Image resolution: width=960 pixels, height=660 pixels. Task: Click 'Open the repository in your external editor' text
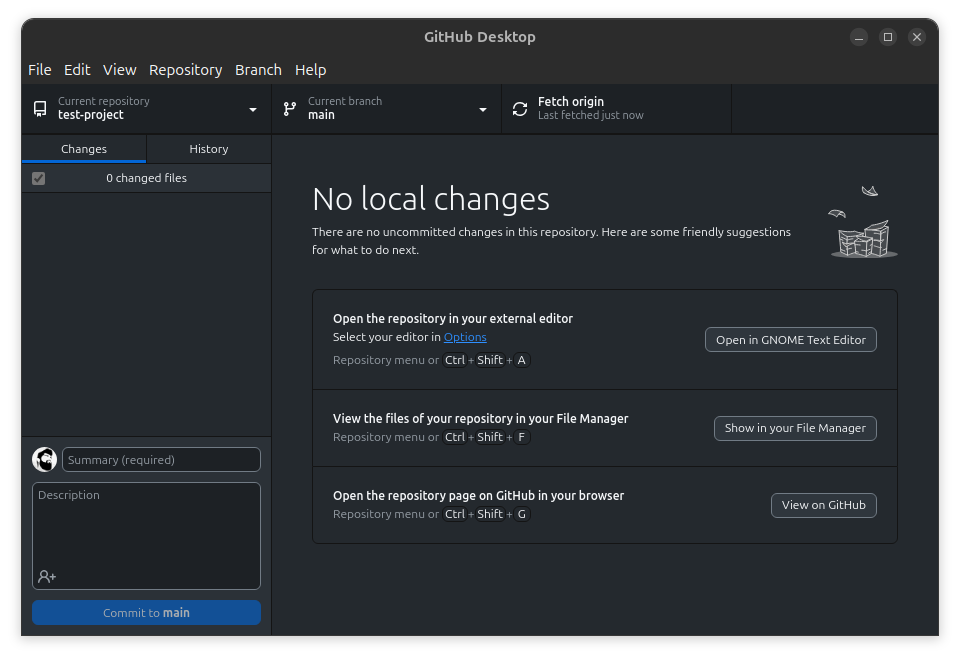click(x=453, y=318)
